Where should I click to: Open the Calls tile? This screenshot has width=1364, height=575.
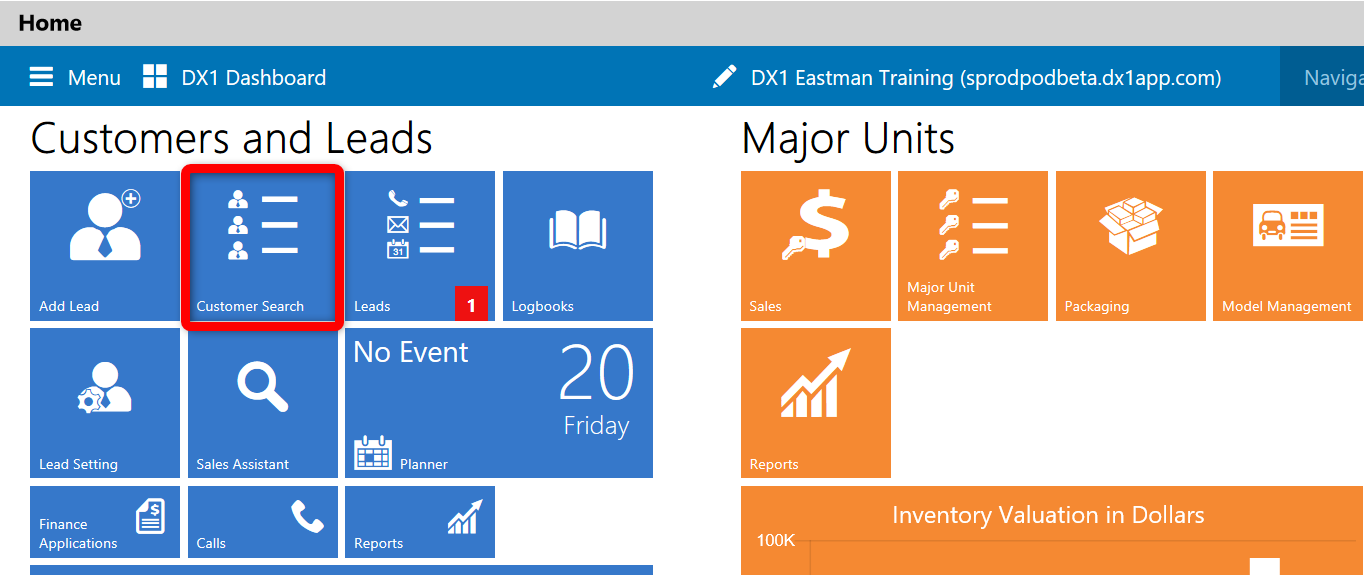263,522
